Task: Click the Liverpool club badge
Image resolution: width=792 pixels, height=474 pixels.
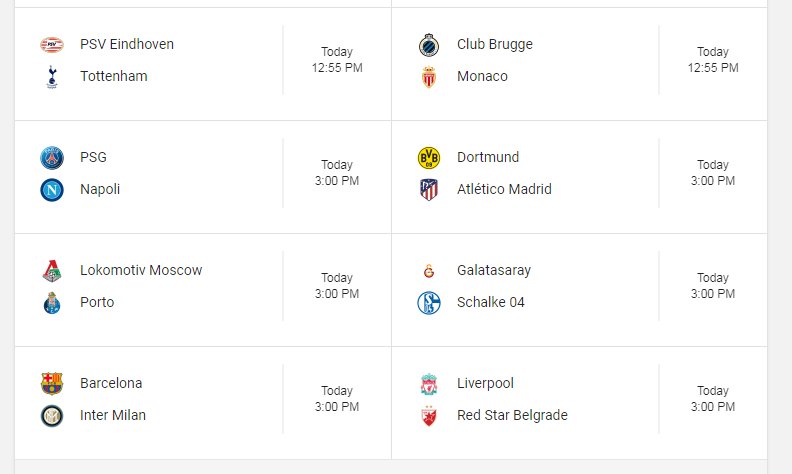Action: pyautogui.click(x=429, y=384)
